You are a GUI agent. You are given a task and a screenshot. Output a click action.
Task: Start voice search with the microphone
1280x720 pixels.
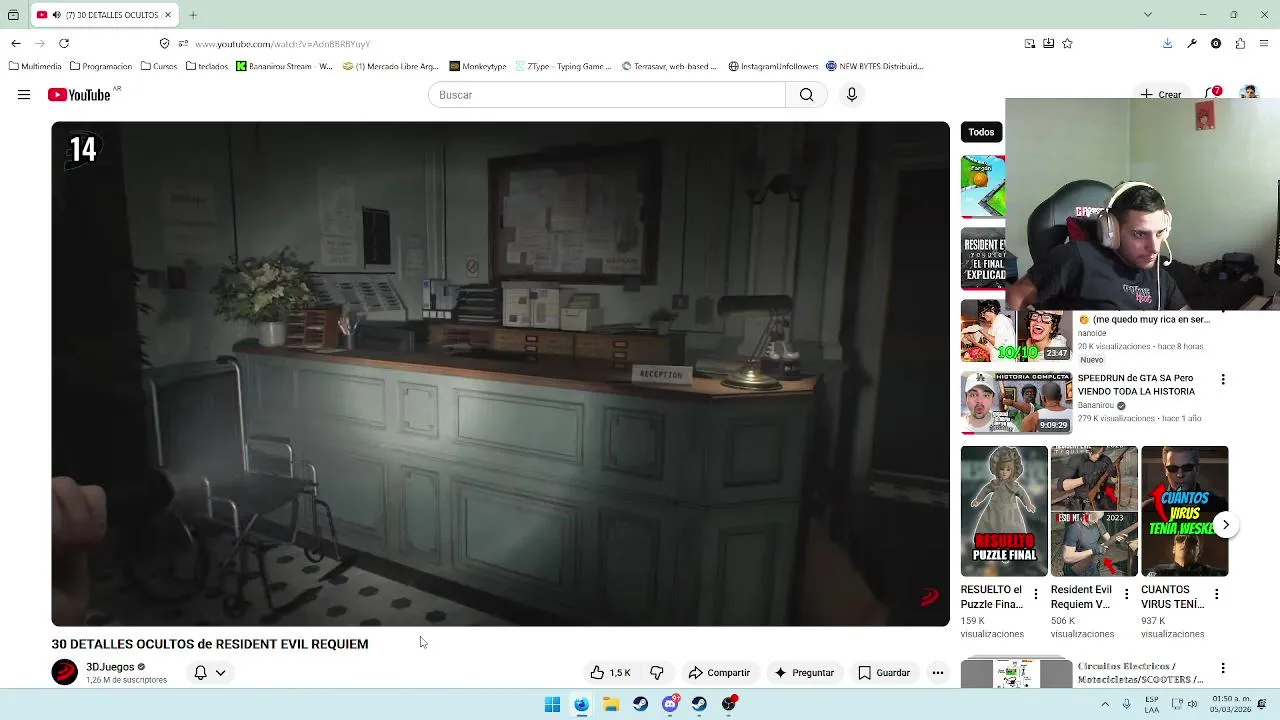click(852, 95)
